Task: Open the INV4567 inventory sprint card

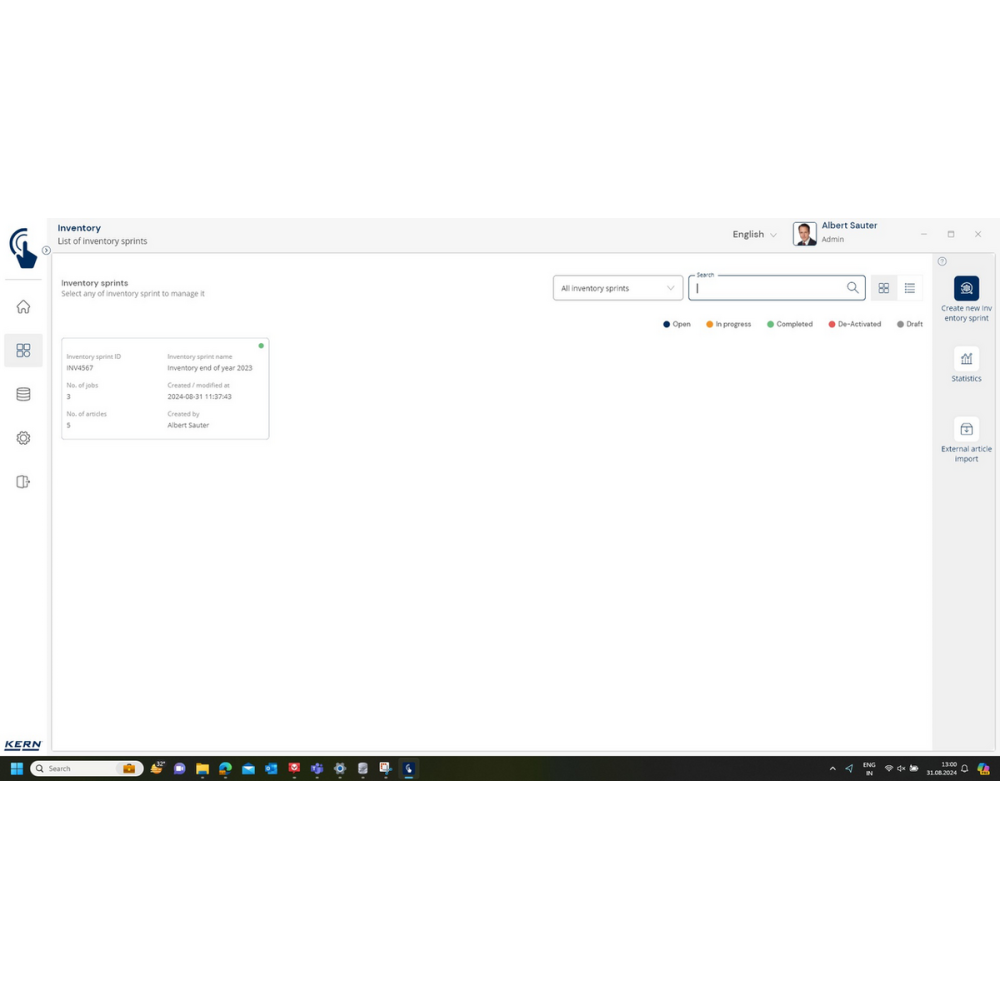Action: point(165,388)
